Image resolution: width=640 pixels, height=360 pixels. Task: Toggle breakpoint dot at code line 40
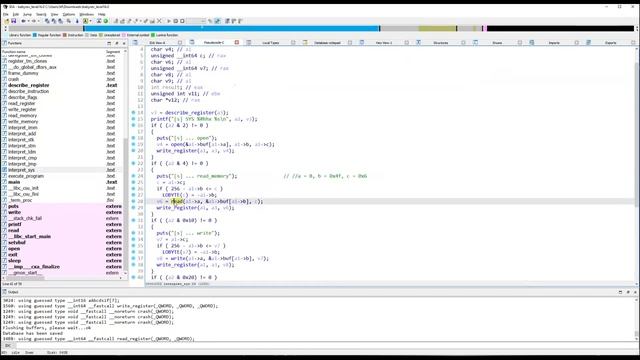click(133, 277)
